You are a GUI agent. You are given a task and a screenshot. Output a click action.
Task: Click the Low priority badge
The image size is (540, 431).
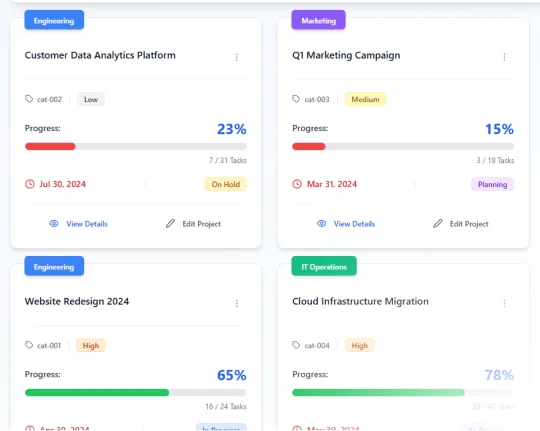91,99
